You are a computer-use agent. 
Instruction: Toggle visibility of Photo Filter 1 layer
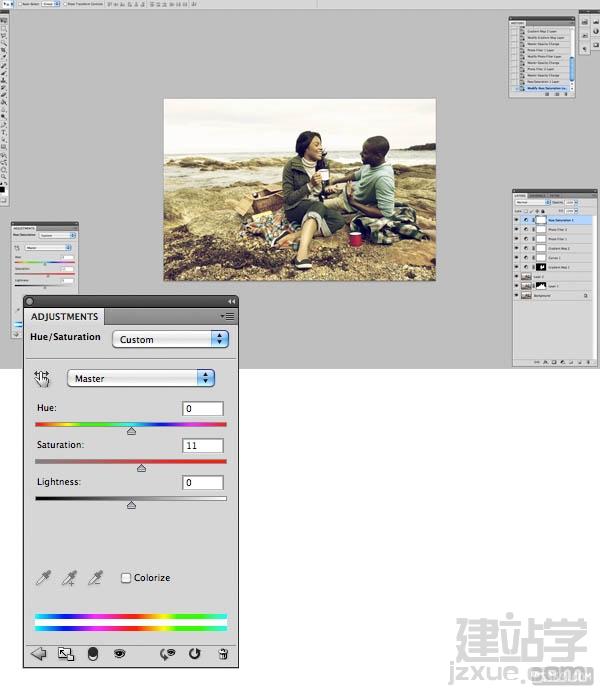[x=516, y=239]
